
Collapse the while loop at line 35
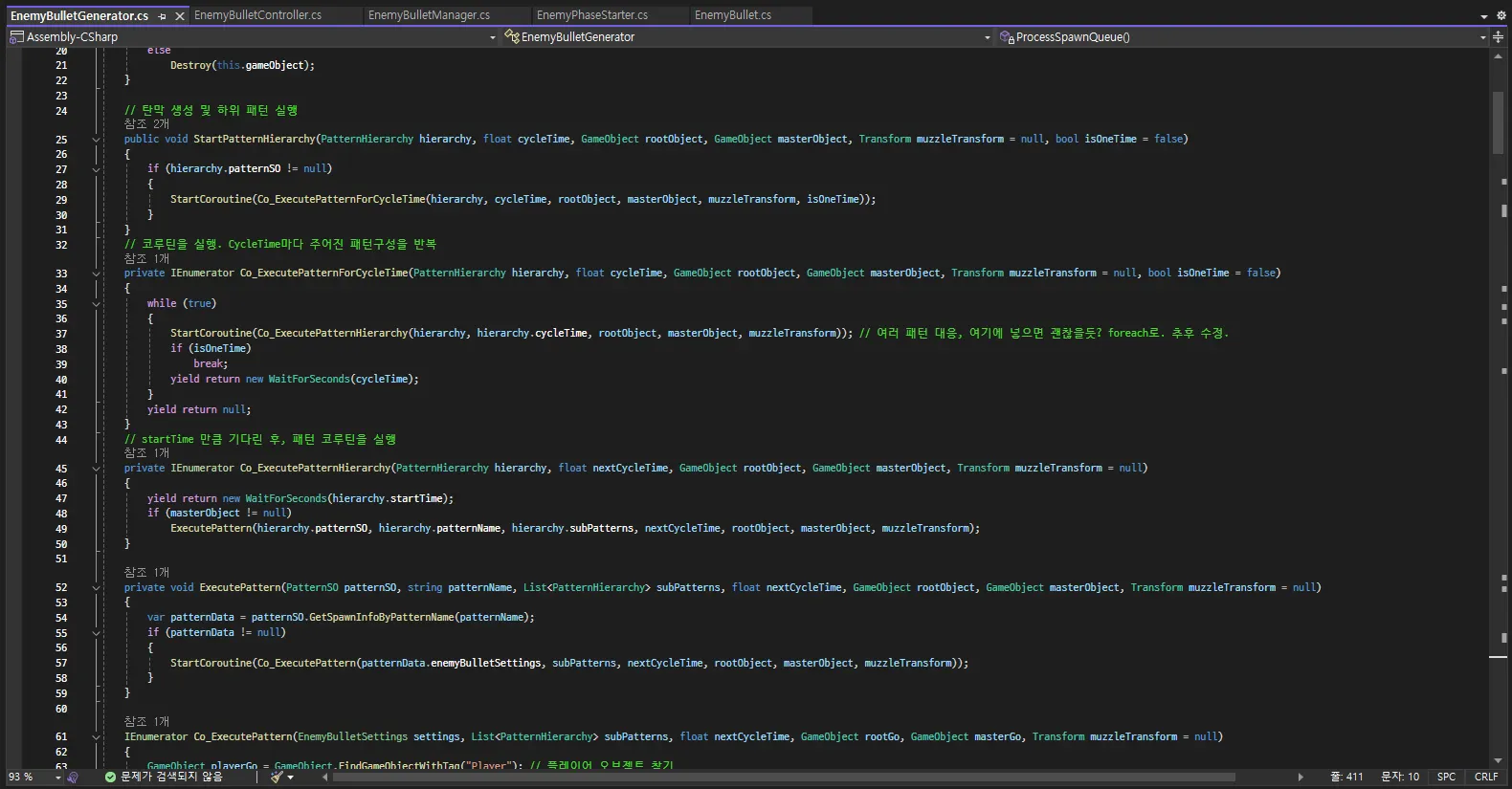point(96,304)
